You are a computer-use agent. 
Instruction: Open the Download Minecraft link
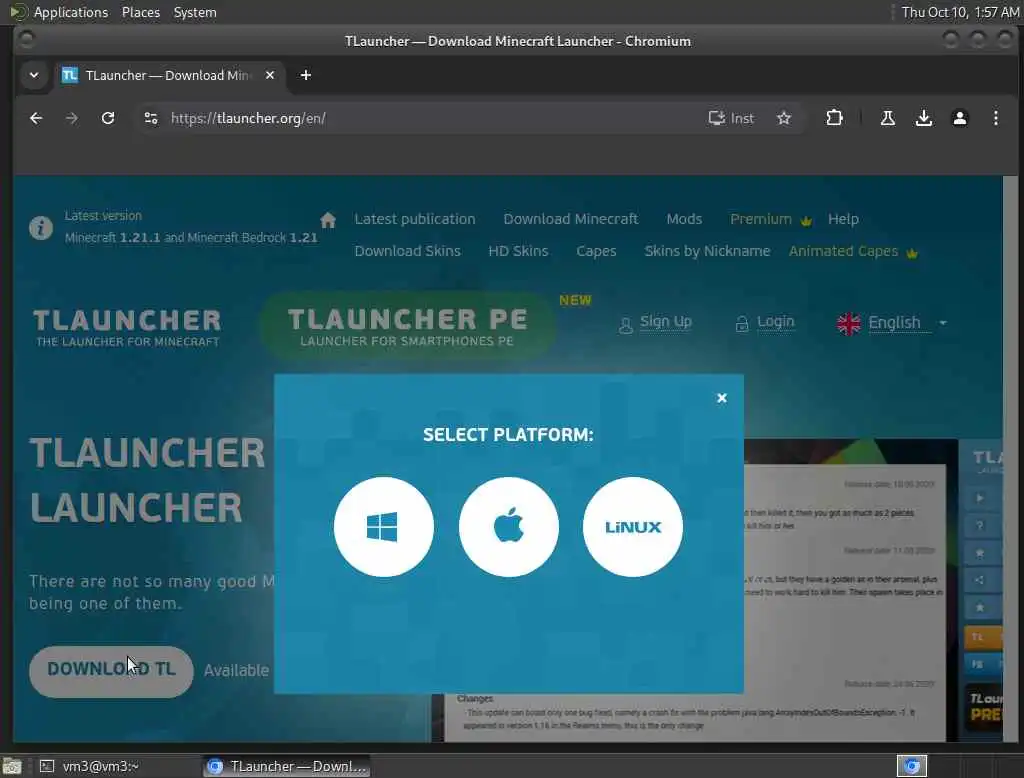[x=570, y=219]
